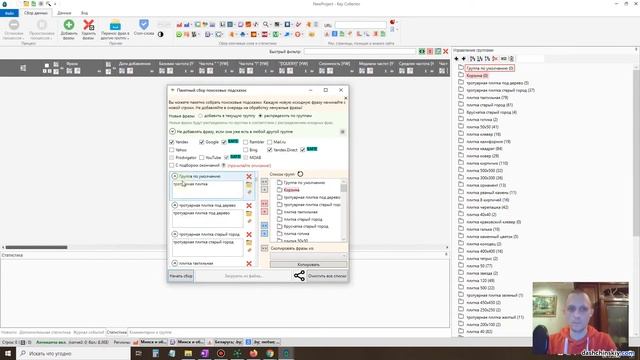Click the blue double-arrow button in the dialog's middle strip
Screen dimensions: 640x360
pos(264,225)
